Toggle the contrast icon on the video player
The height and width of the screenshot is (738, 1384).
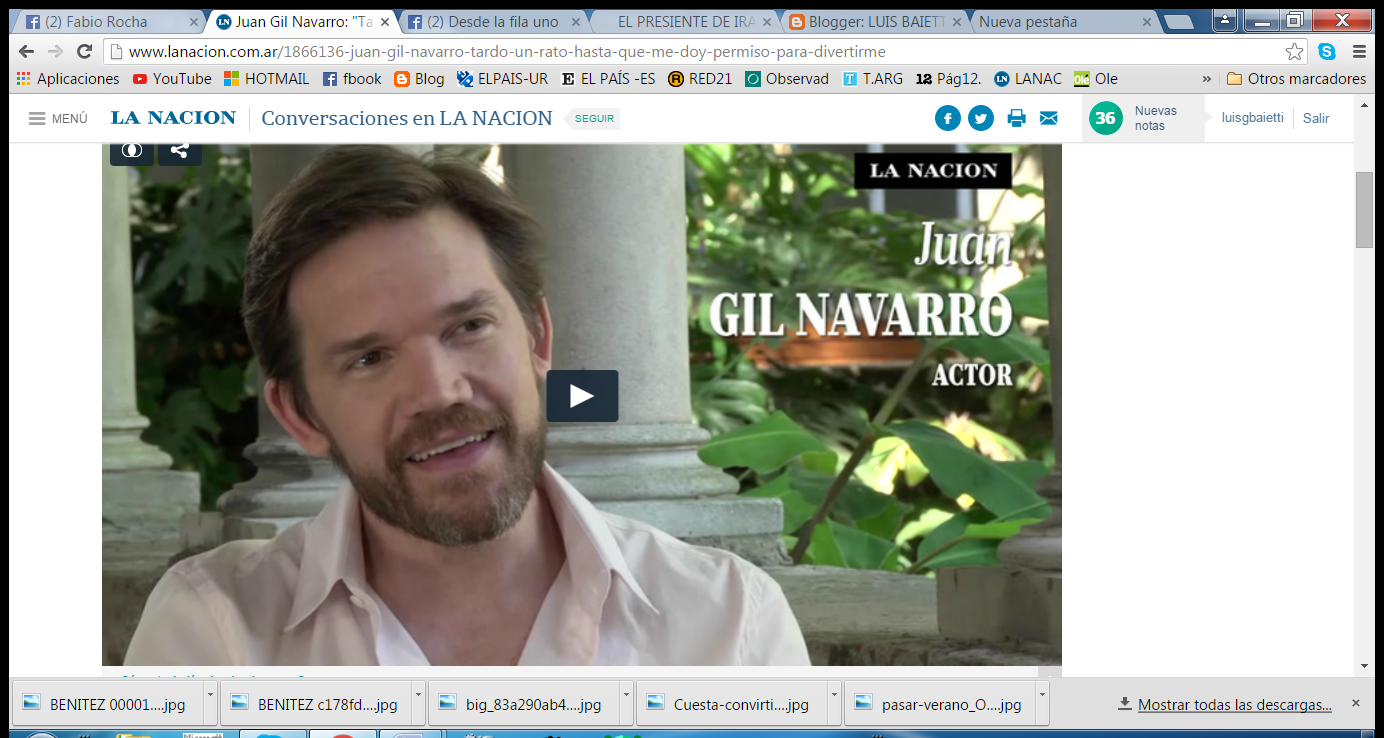click(x=131, y=151)
